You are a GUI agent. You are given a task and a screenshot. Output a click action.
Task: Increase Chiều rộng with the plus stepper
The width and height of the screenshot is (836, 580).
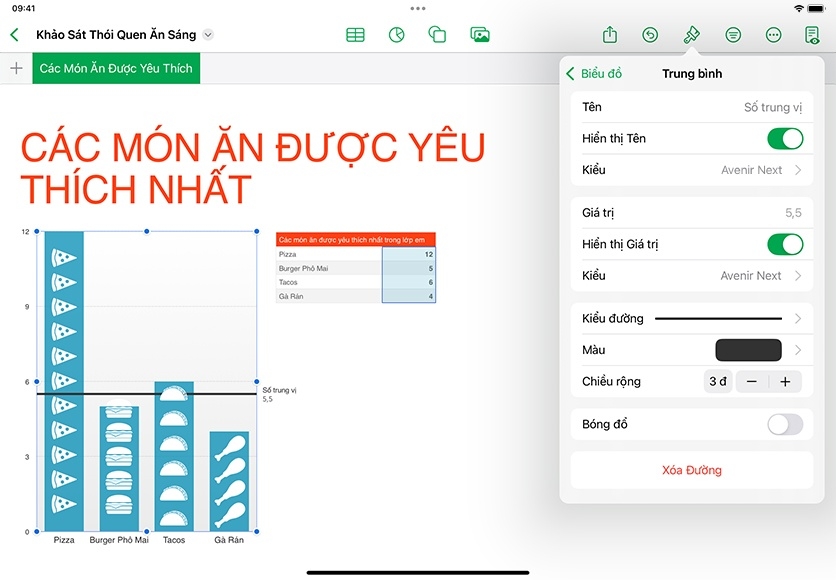pos(785,381)
